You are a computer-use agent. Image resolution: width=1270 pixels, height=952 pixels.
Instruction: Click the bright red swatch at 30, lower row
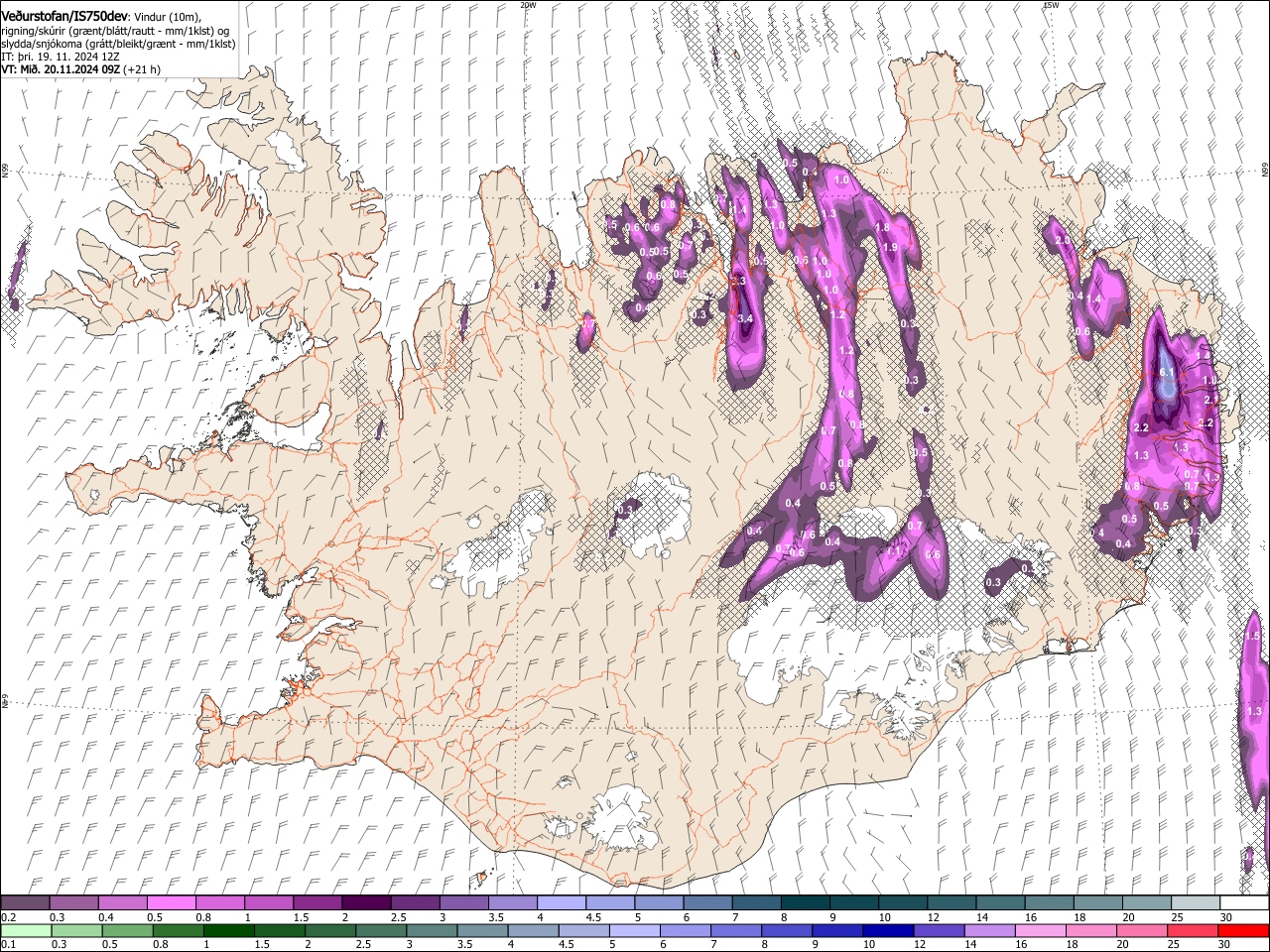tap(1243, 931)
